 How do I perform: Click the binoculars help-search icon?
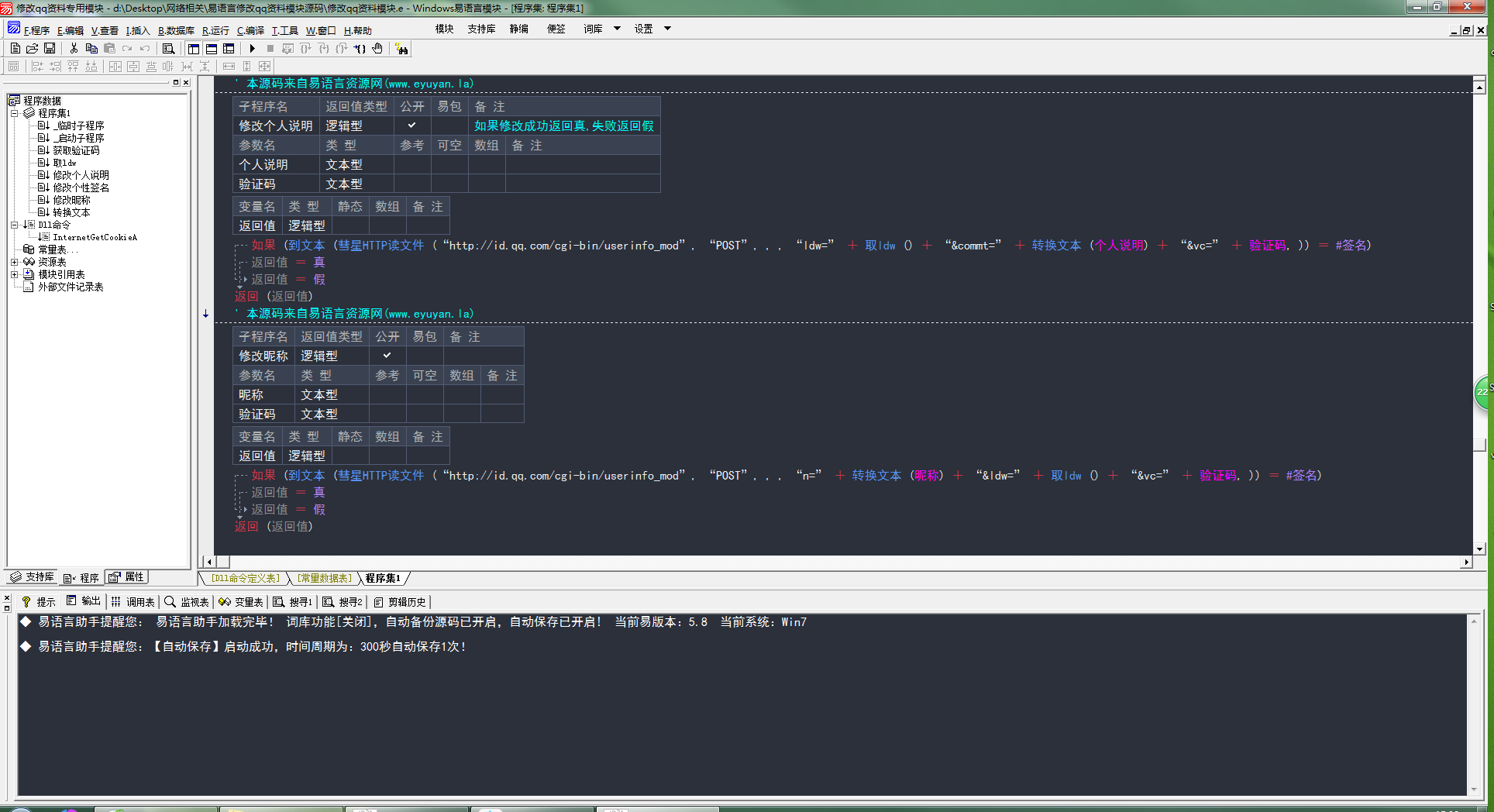(x=401, y=49)
